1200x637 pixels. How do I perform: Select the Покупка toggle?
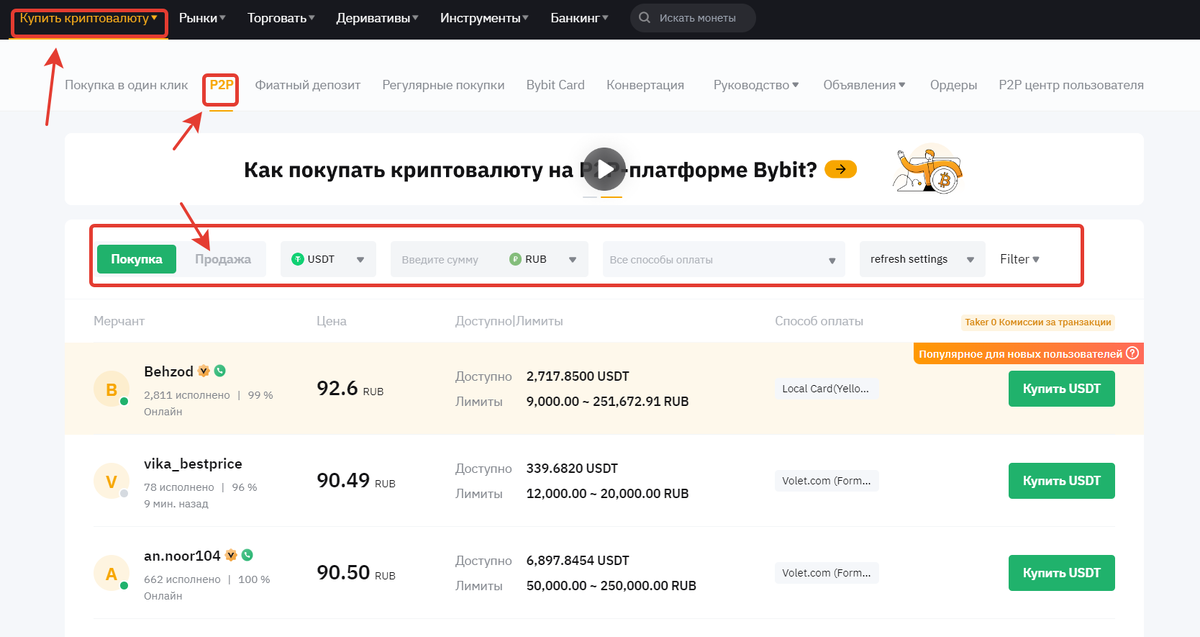[137, 259]
